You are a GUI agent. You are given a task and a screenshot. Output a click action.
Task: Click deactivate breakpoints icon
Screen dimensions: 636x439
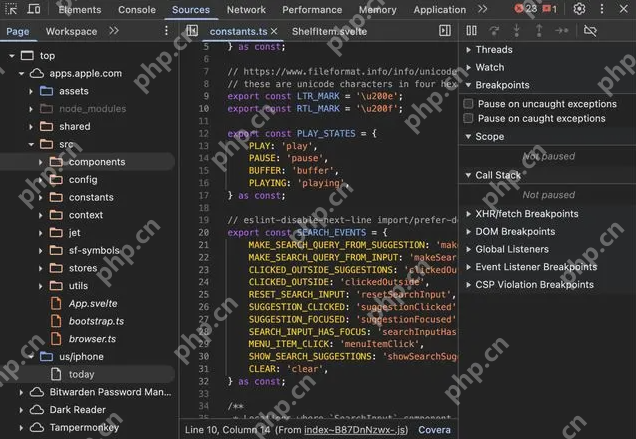590,31
